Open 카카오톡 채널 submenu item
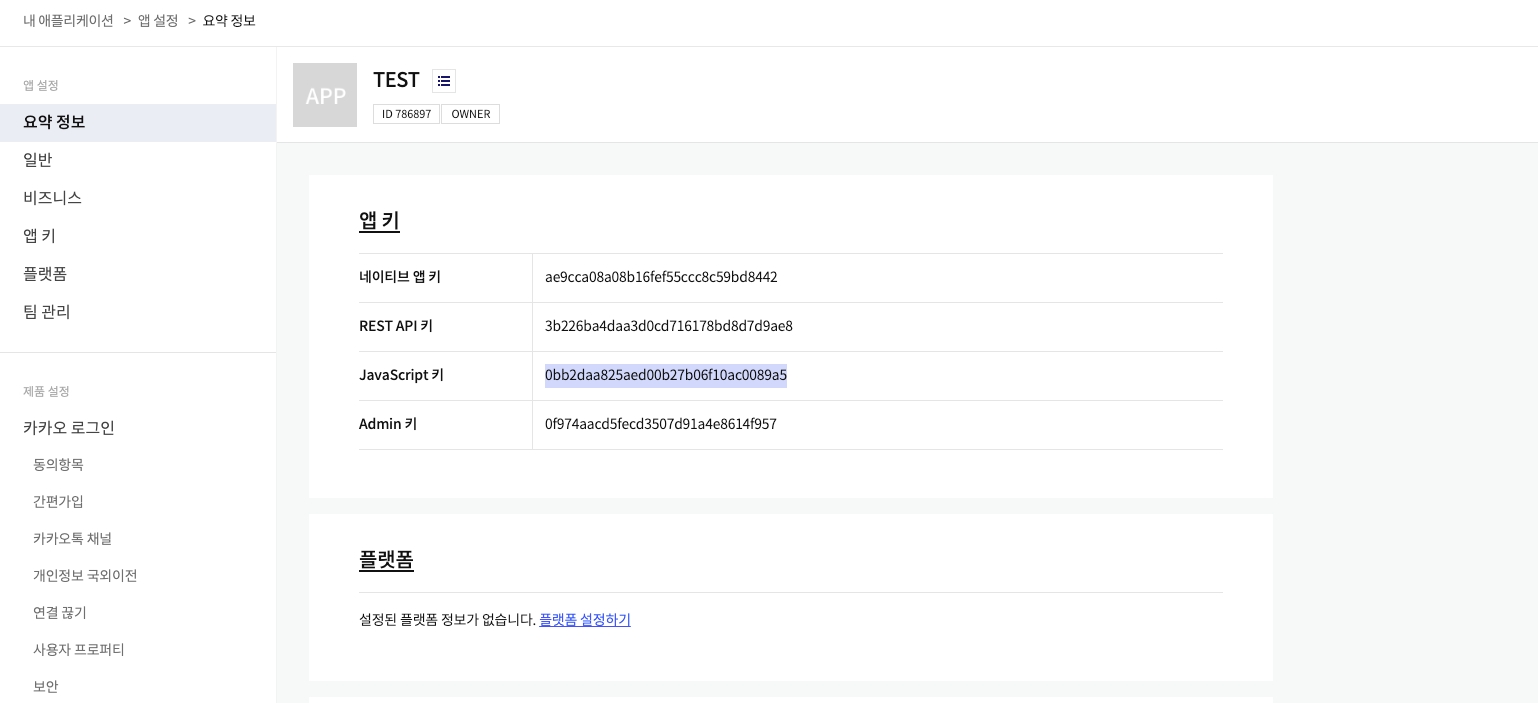This screenshot has height=703, width=1538. pos(72,539)
